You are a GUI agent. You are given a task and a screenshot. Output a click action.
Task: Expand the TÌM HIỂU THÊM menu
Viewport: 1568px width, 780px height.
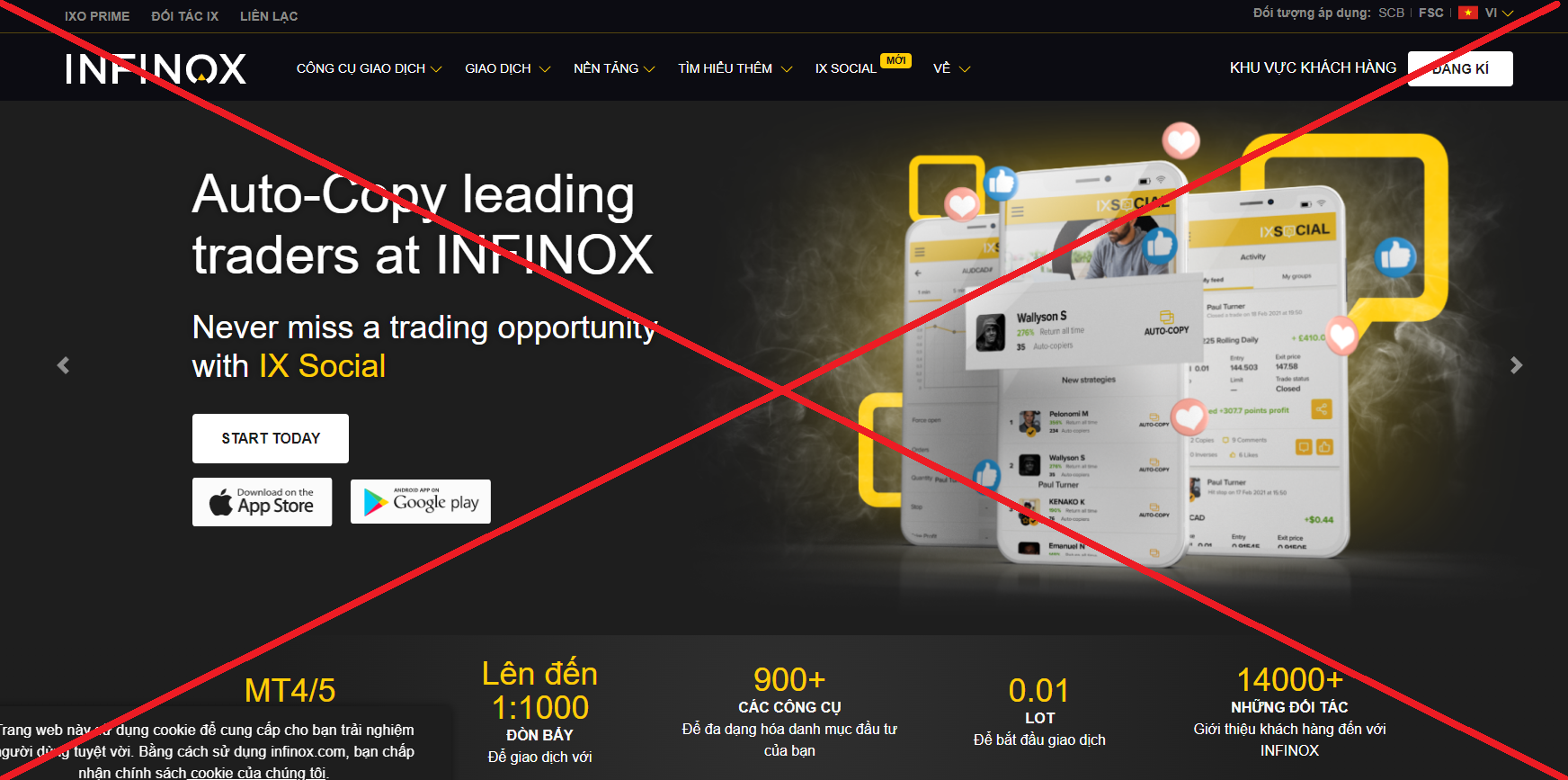click(735, 68)
